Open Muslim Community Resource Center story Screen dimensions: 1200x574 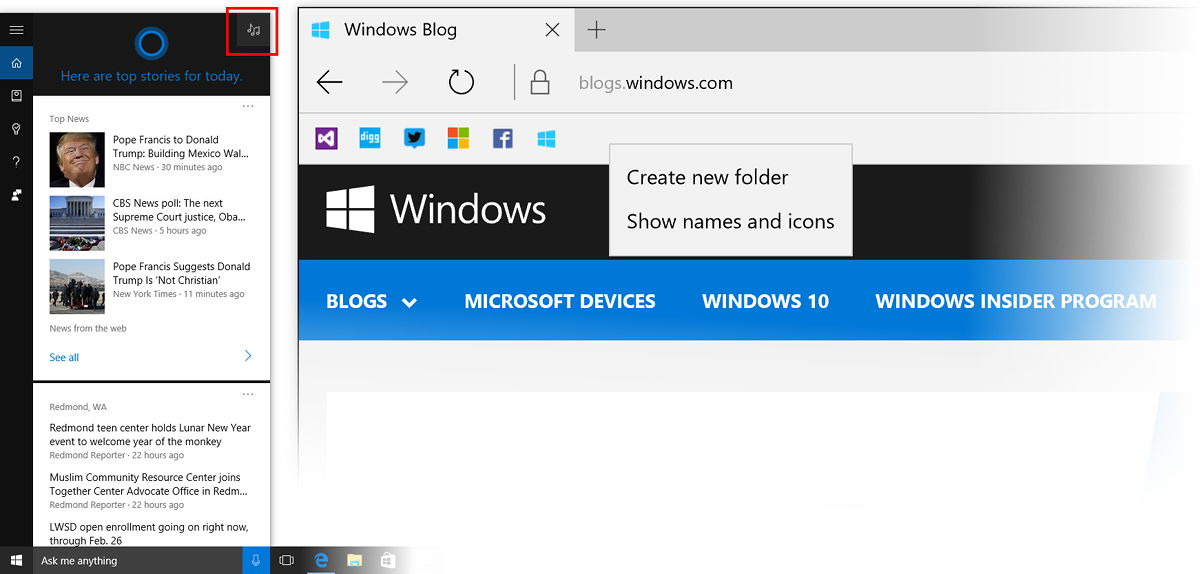click(x=150, y=484)
